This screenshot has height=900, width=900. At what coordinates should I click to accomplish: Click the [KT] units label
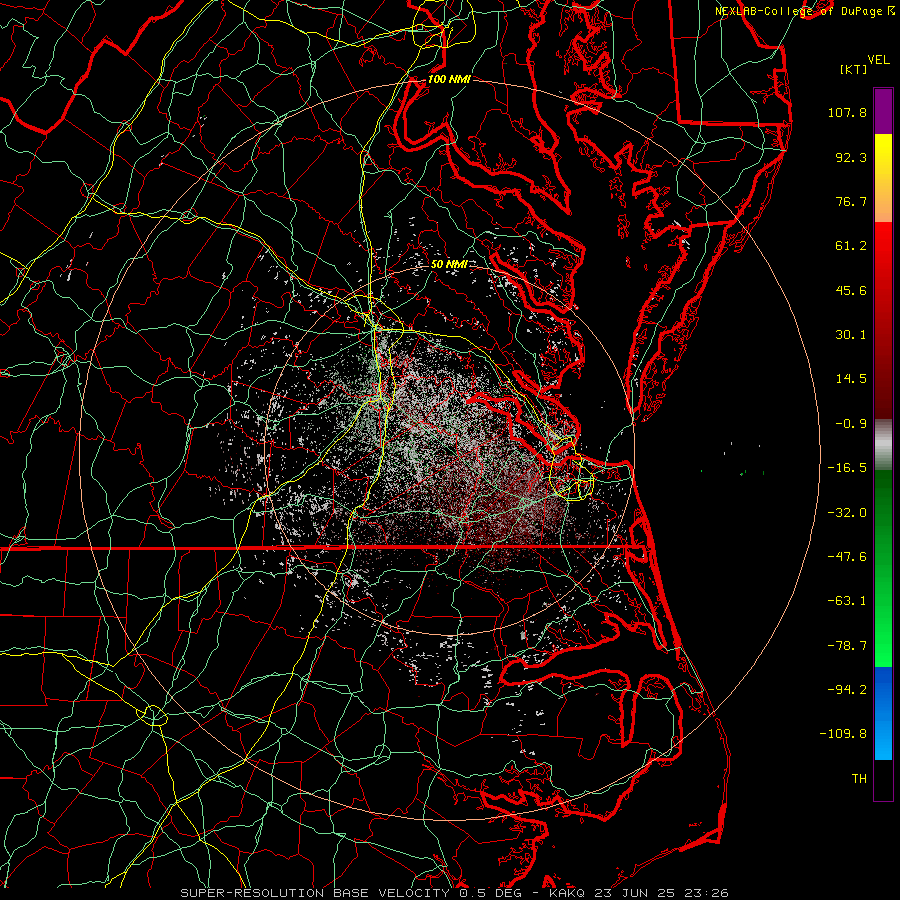(854, 69)
